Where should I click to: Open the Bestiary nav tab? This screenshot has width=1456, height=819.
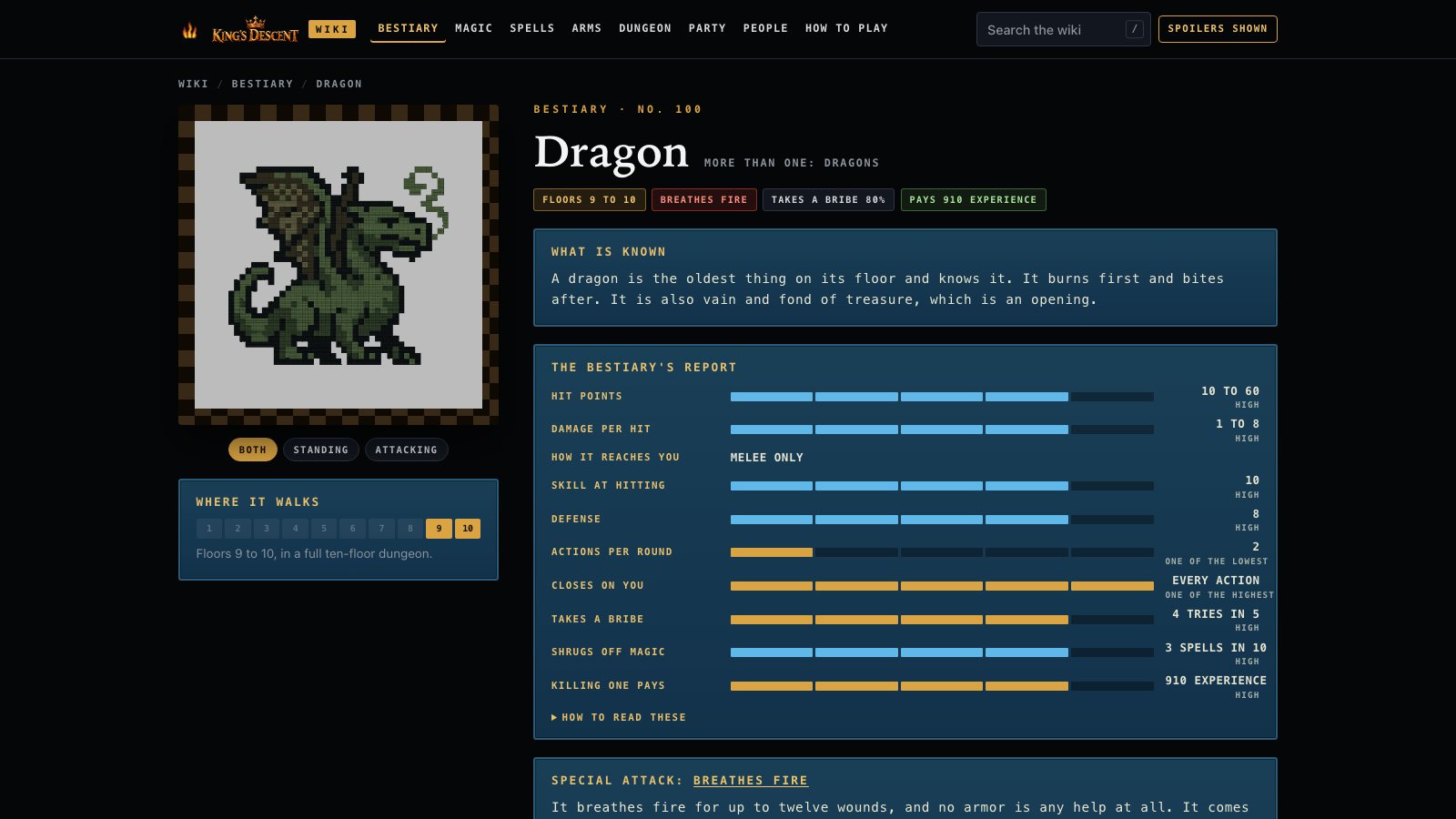click(x=408, y=28)
